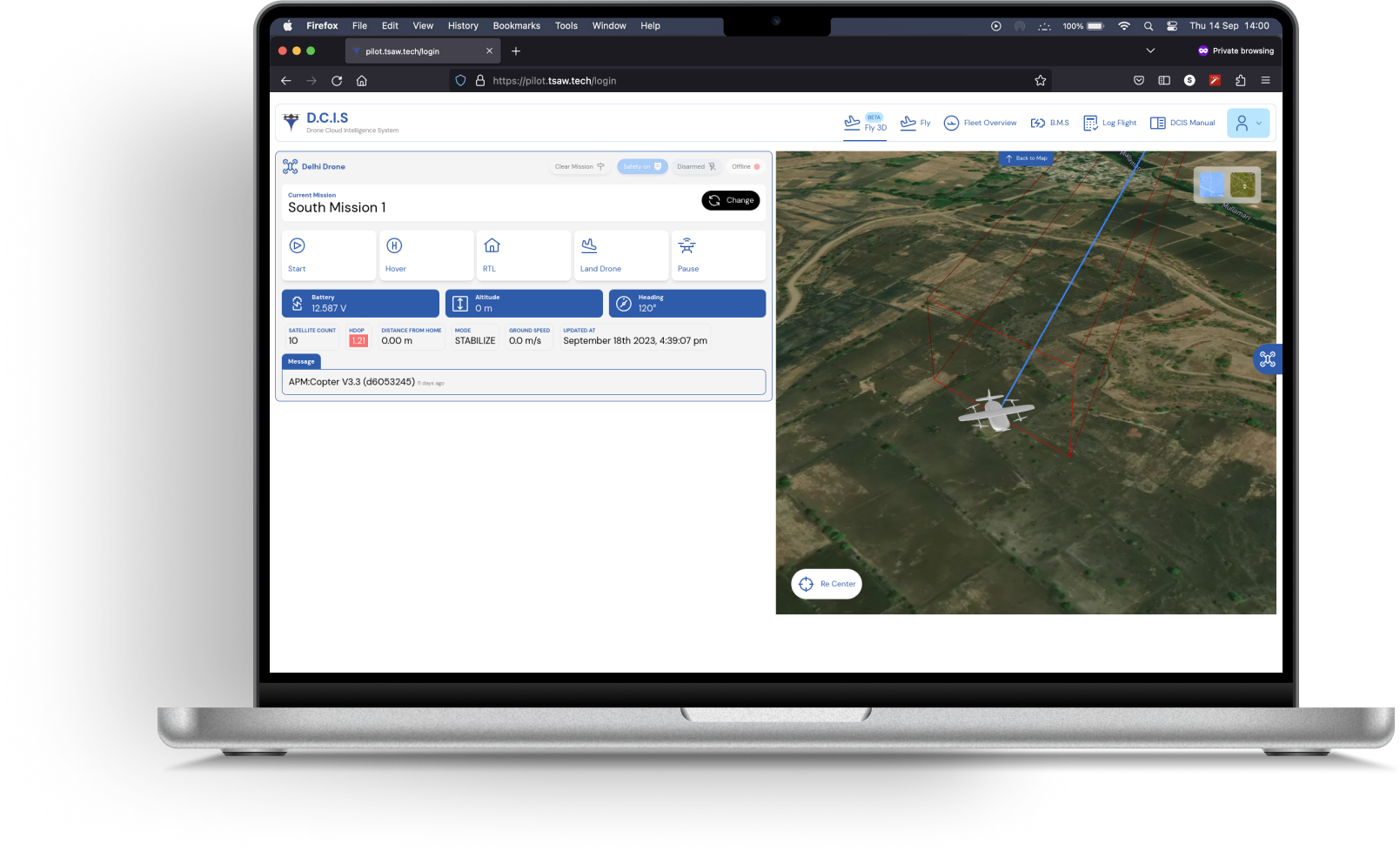Select the satellite map style thumbnail
The height and width of the screenshot is (851, 1400).
tap(1243, 185)
